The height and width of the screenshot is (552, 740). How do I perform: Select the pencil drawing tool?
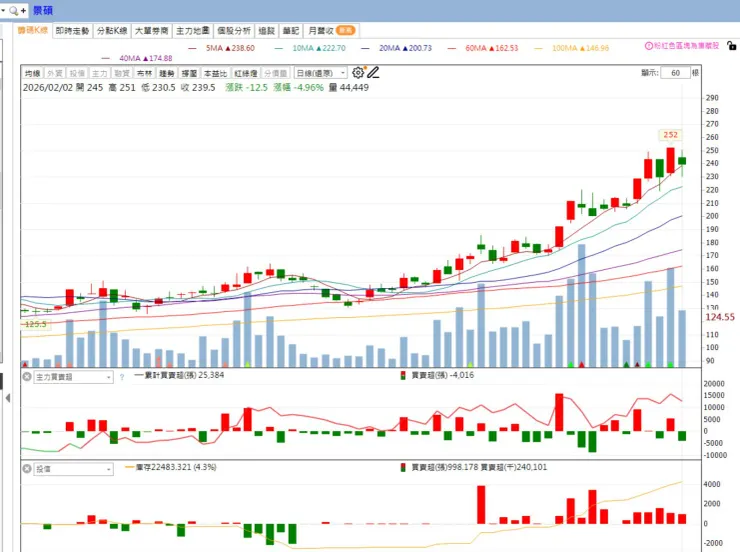(x=373, y=72)
